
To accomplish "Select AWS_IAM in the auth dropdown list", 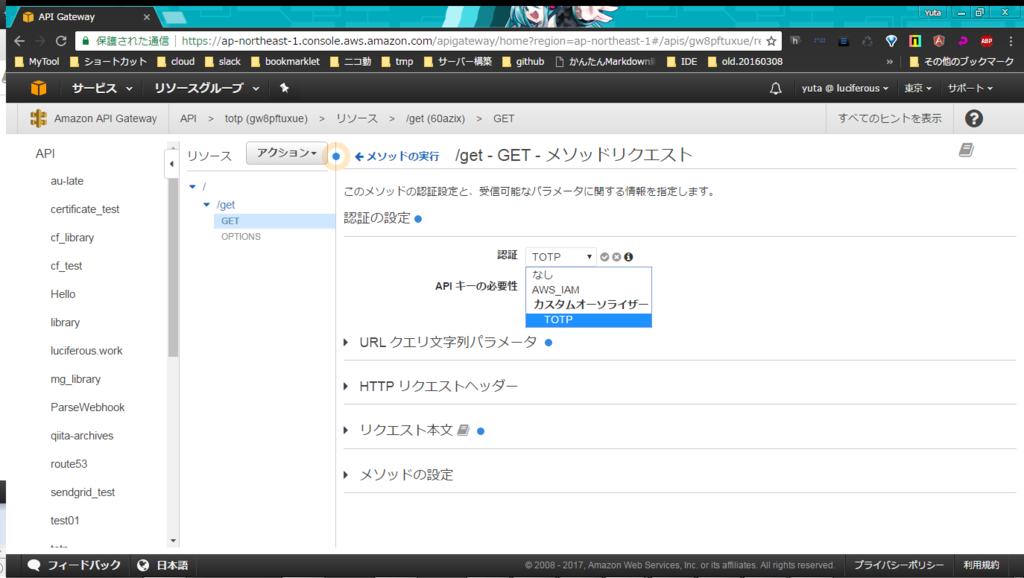I will [x=588, y=290].
